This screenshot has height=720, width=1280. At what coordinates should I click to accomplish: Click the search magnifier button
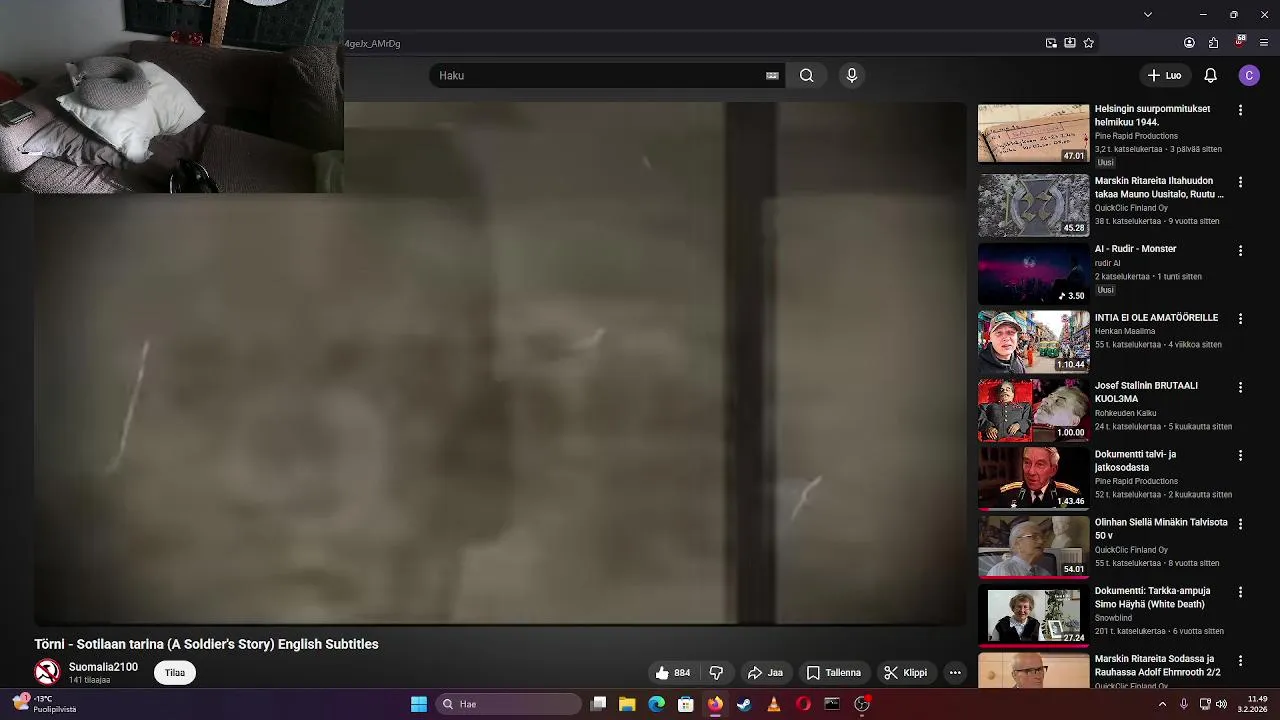(806, 75)
